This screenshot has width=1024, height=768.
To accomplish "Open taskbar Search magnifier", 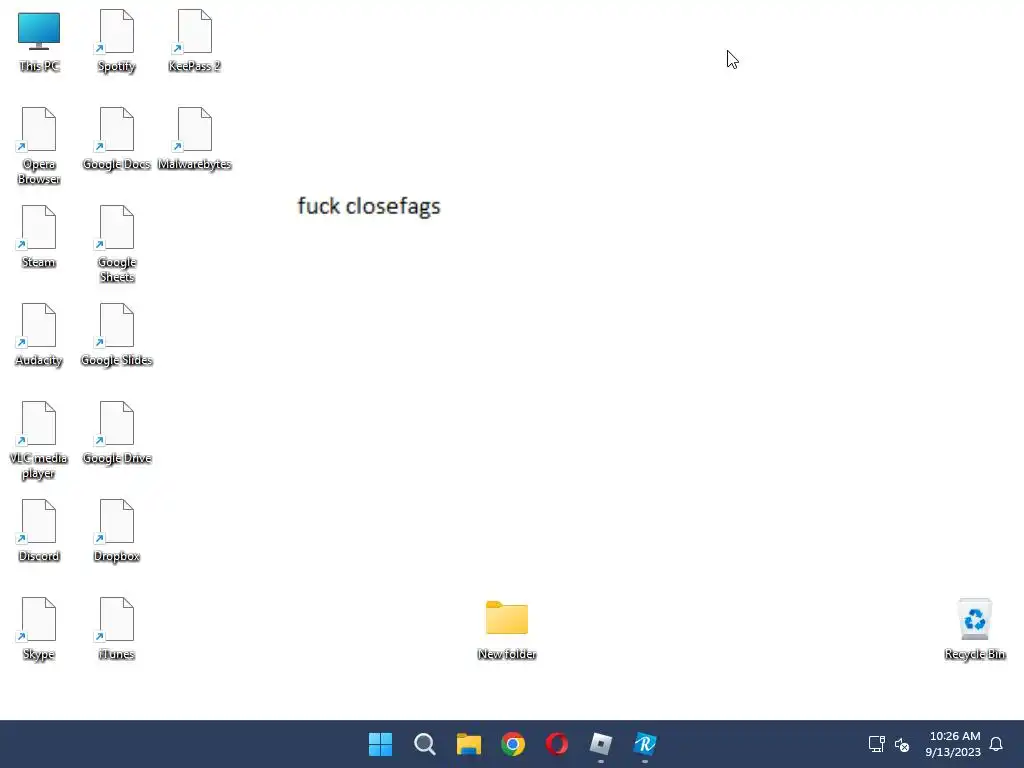I will pos(424,744).
